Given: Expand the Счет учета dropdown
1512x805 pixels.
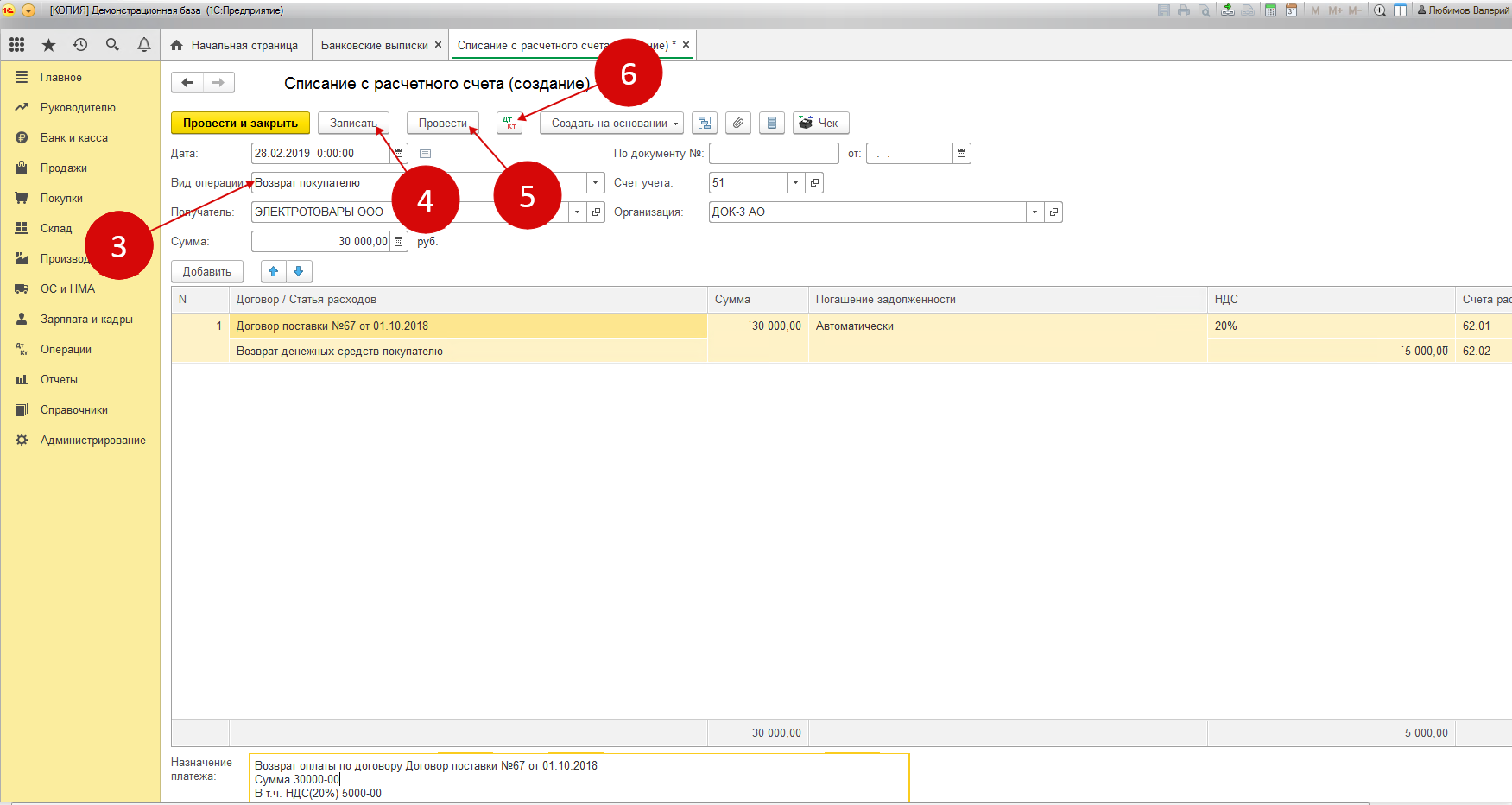Looking at the screenshot, I should pyautogui.click(x=795, y=183).
